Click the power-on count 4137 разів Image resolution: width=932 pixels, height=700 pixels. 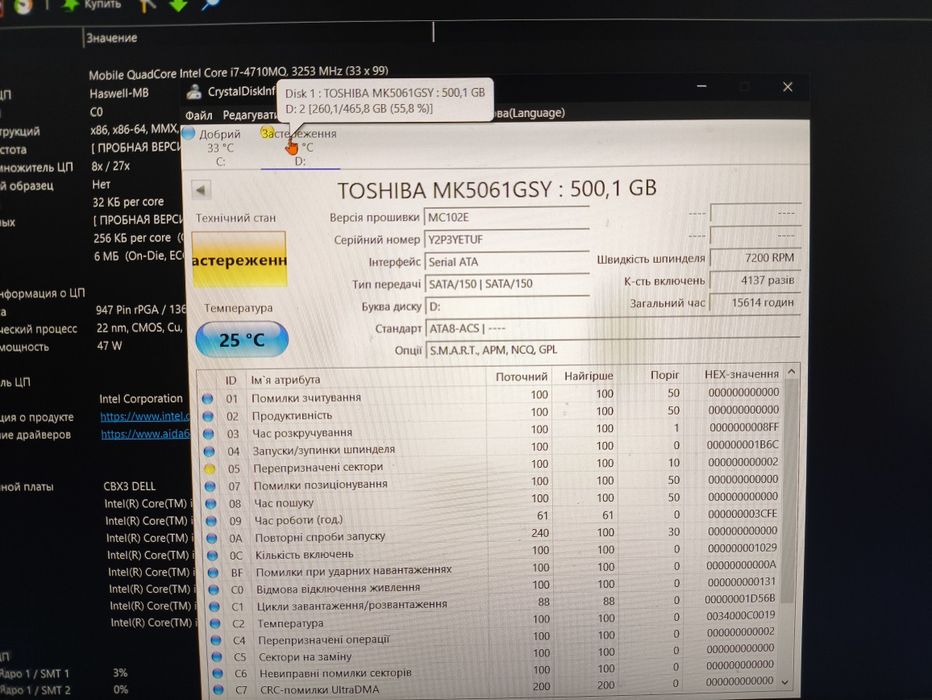(x=755, y=280)
